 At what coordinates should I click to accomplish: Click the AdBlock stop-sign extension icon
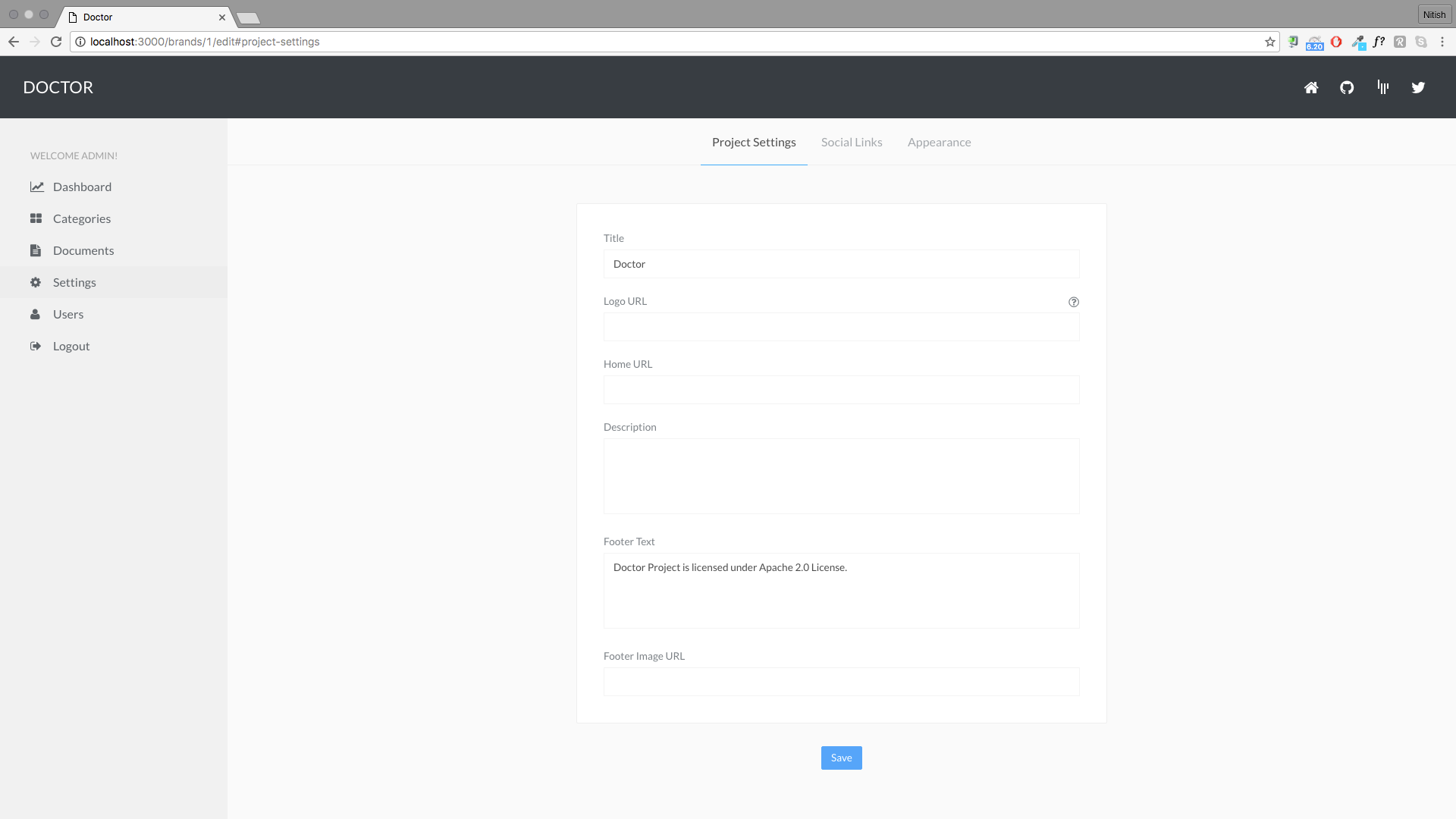tap(1336, 42)
